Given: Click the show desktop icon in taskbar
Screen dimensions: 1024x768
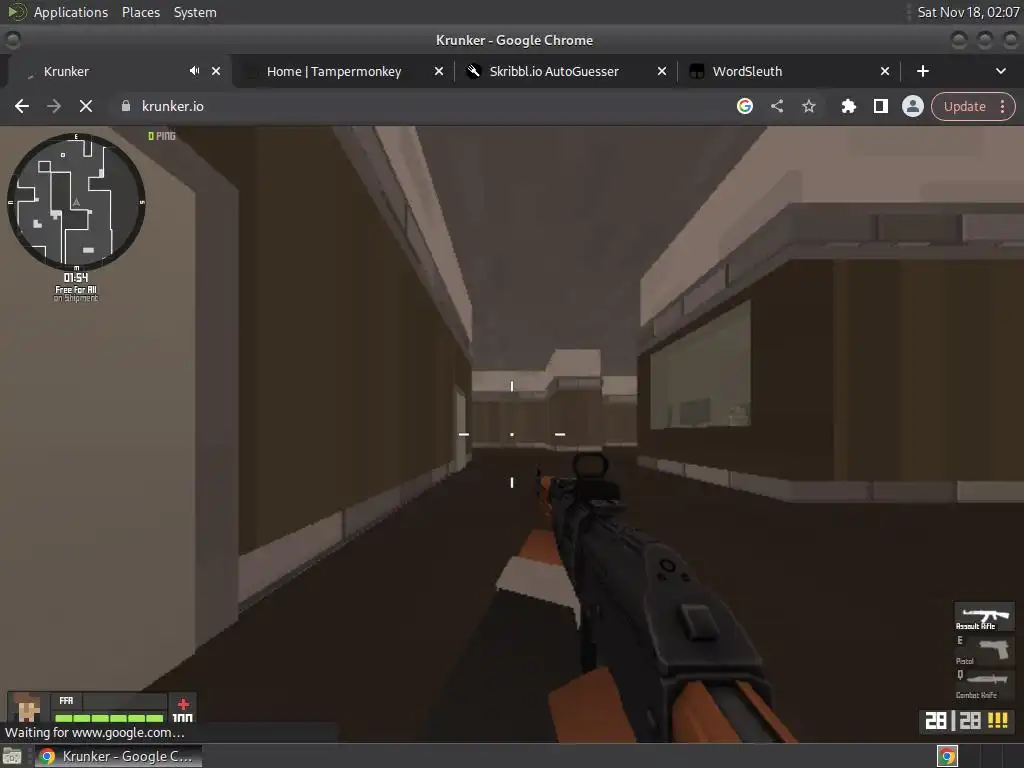Looking at the screenshot, I should (12, 756).
